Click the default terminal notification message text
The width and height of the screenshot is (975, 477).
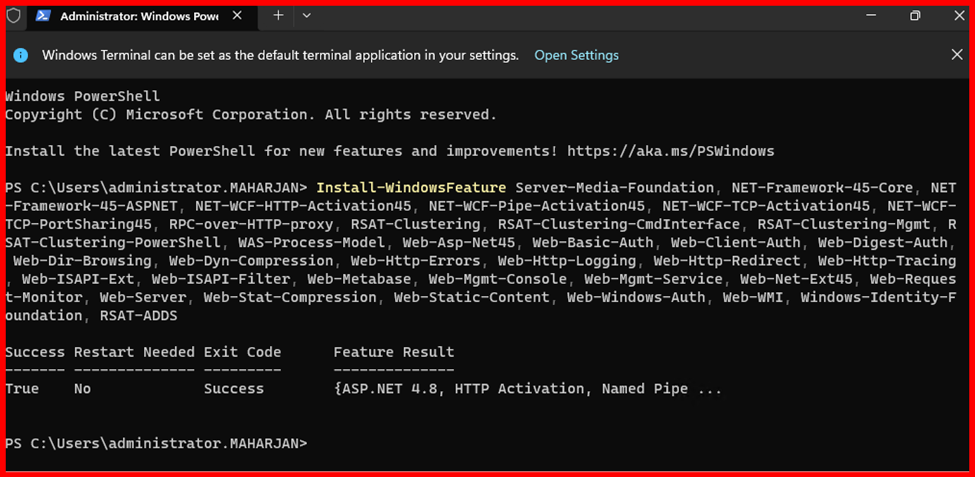[x=280, y=55]
